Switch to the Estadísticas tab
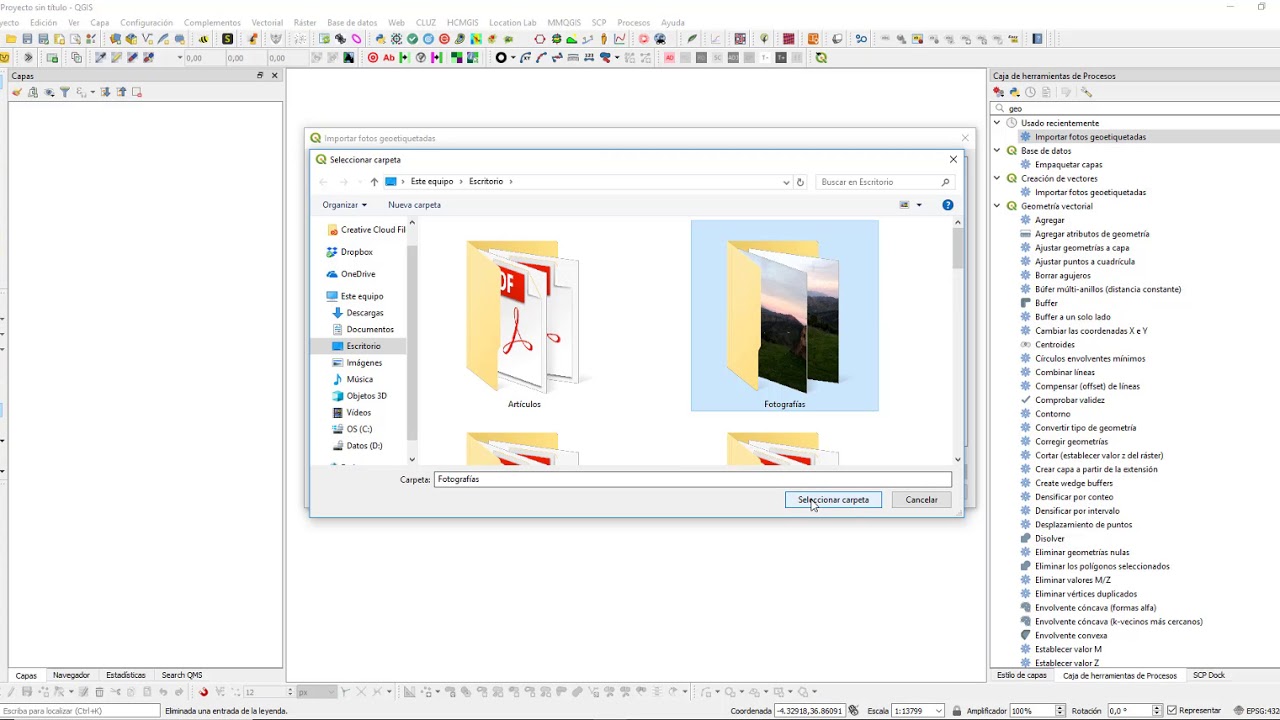 [x=125, y=675]
